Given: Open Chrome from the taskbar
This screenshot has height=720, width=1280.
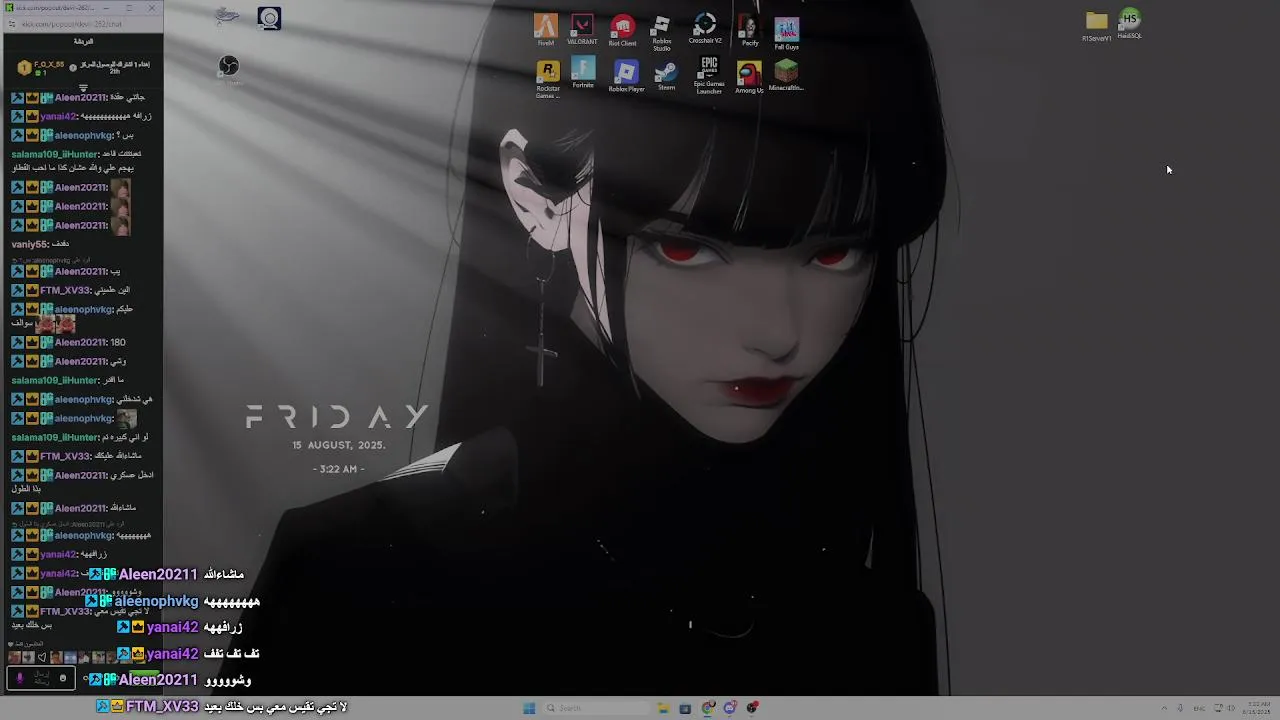Looking at the screenshot, I should pyautogui.click(x=708, y=708).
